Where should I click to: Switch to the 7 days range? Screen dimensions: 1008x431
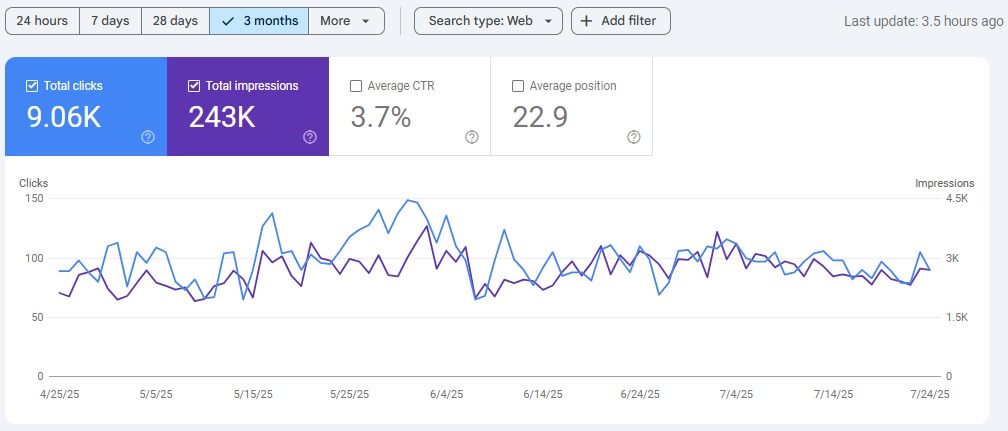[x=109, y=21]
